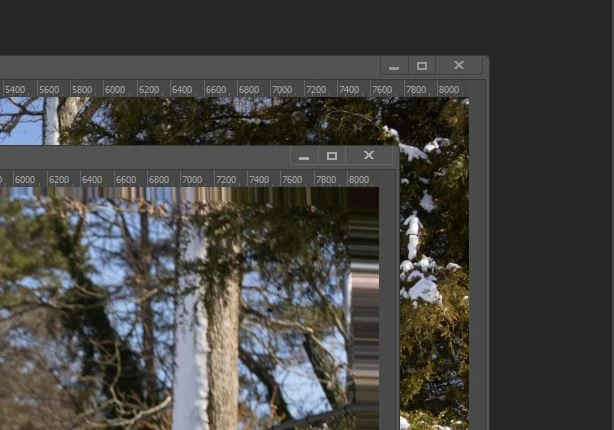Image resolution: width=614 pixels, height=430 pixels.
Task: Click the 5400 ruler mark in back window
Action: click(x=15, y=90)
